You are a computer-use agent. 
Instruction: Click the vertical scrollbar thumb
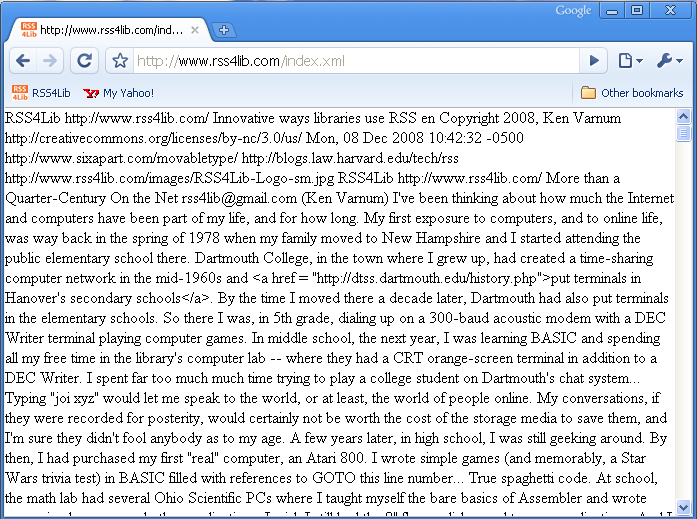click(x=683, y=133)
